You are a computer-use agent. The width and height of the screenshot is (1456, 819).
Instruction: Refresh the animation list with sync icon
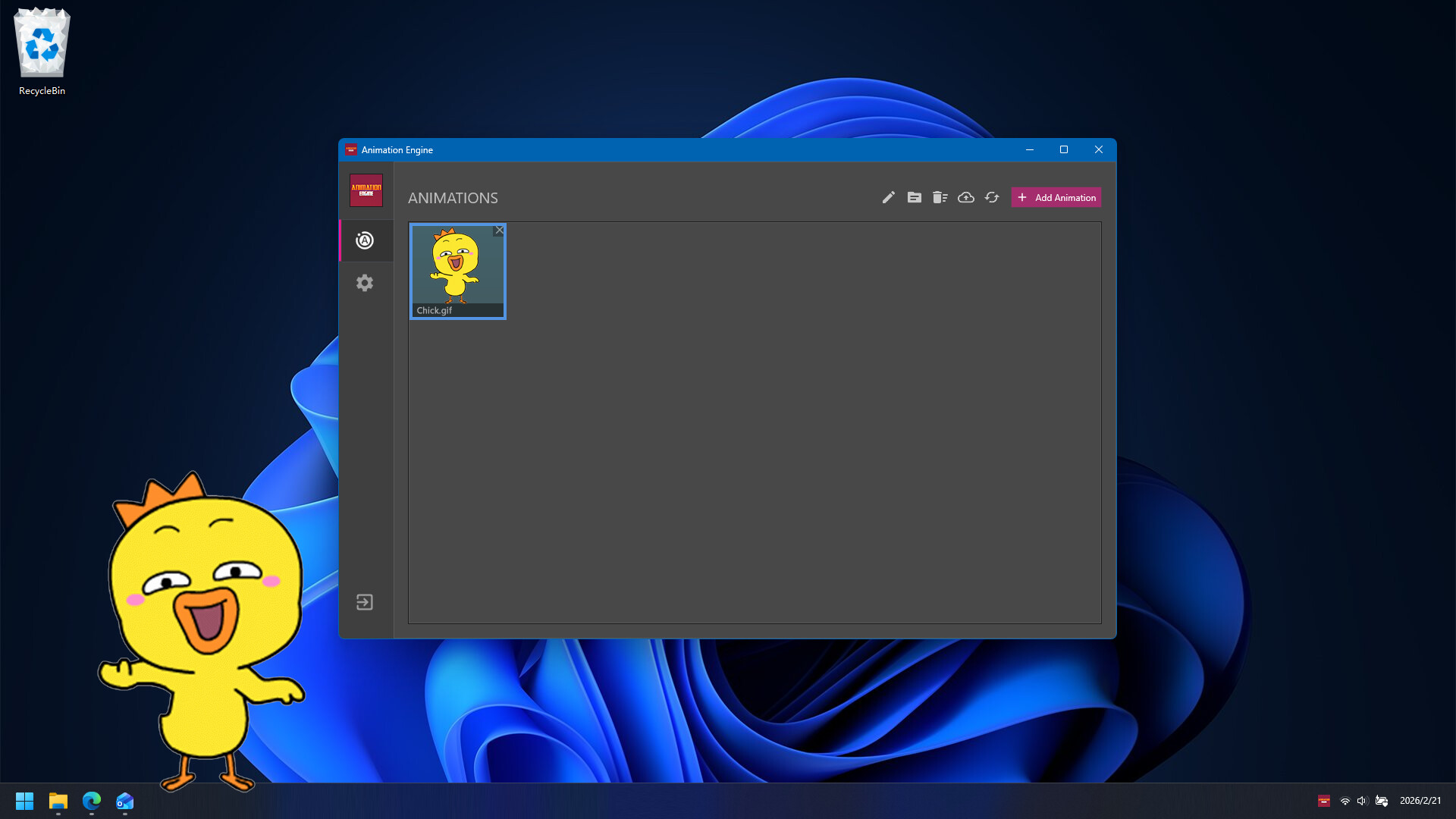[x=991, y=197]
